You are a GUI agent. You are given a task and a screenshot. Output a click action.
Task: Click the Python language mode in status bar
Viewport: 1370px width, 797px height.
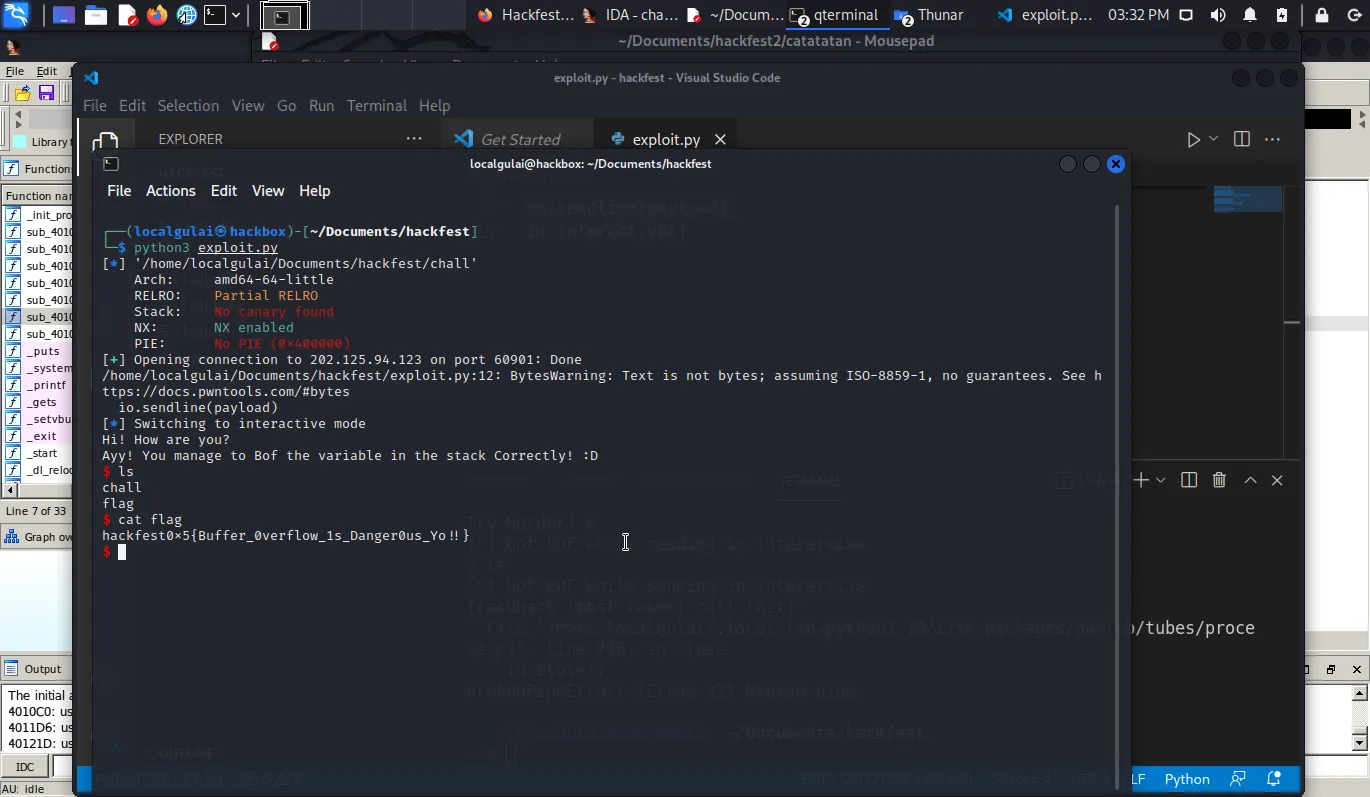pyautogui.click(x=1187, y=779)
